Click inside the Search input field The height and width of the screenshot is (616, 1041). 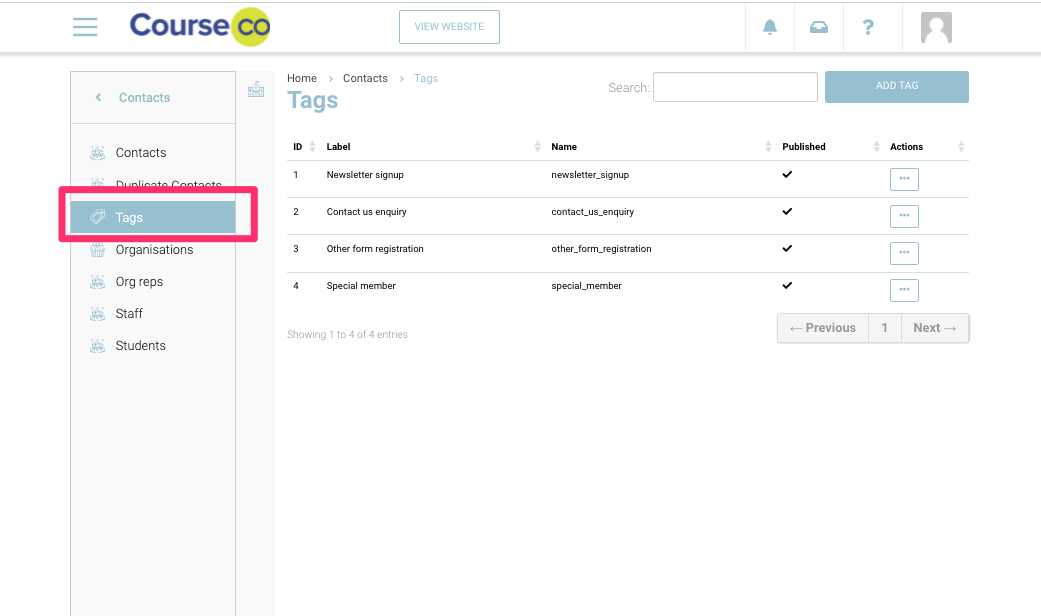735,87
